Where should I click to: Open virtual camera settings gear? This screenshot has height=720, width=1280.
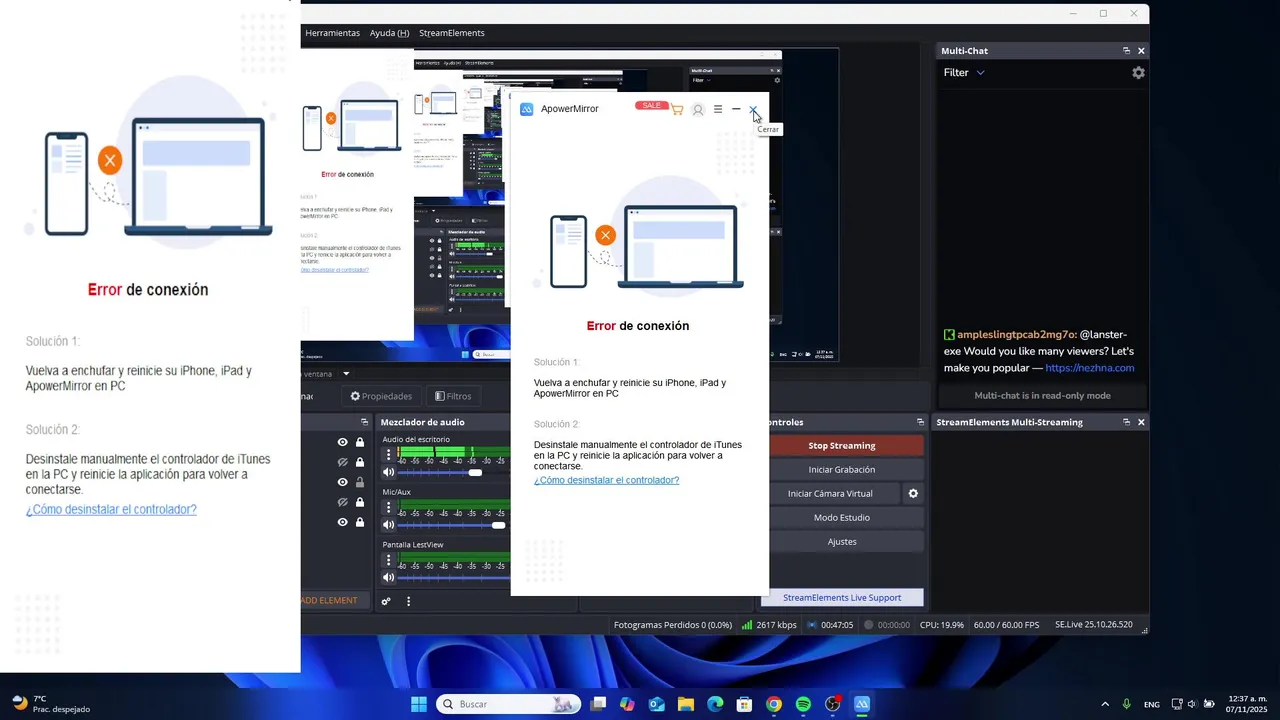[x=913, y=493]
